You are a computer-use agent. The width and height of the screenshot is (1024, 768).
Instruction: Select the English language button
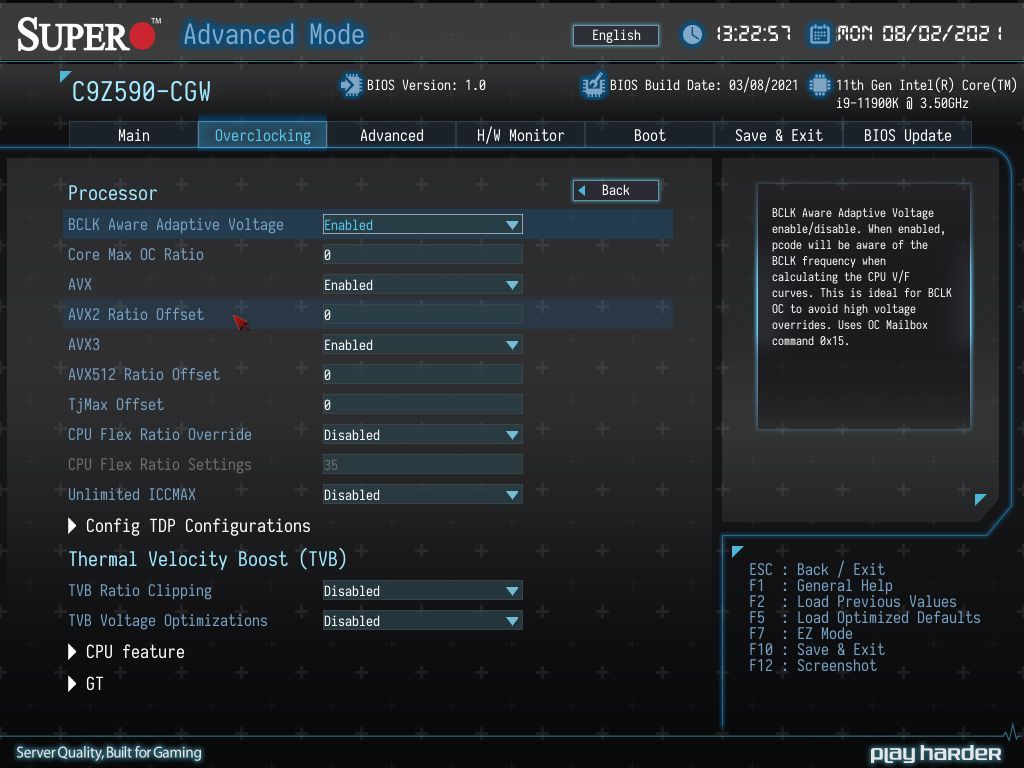click(616, 35)
